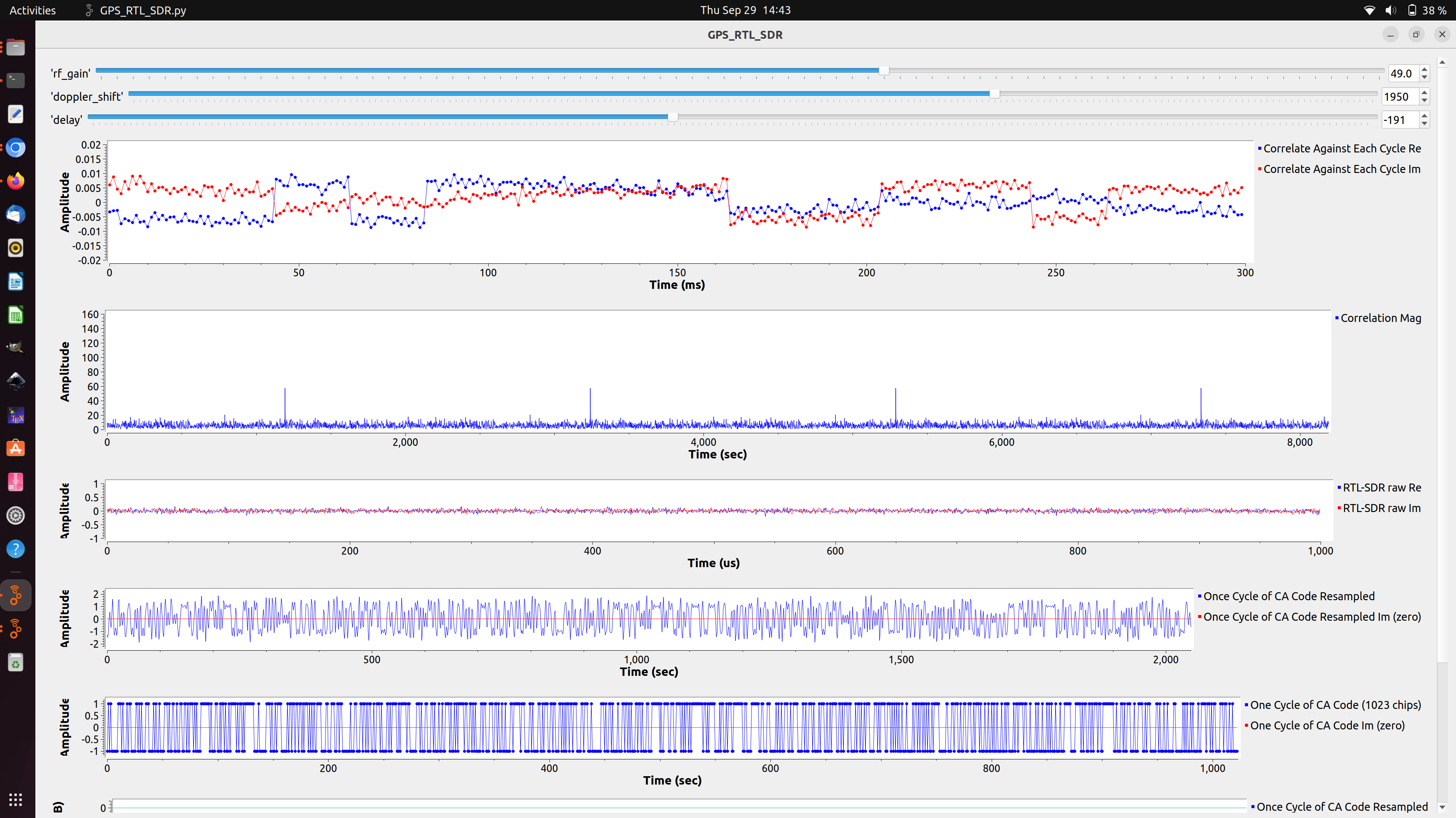This screenshot has width=1456, height=818.
Task: Toggle the 'RTL-SDR raw Im' legend curve
Action: [x=1379, y=508]
